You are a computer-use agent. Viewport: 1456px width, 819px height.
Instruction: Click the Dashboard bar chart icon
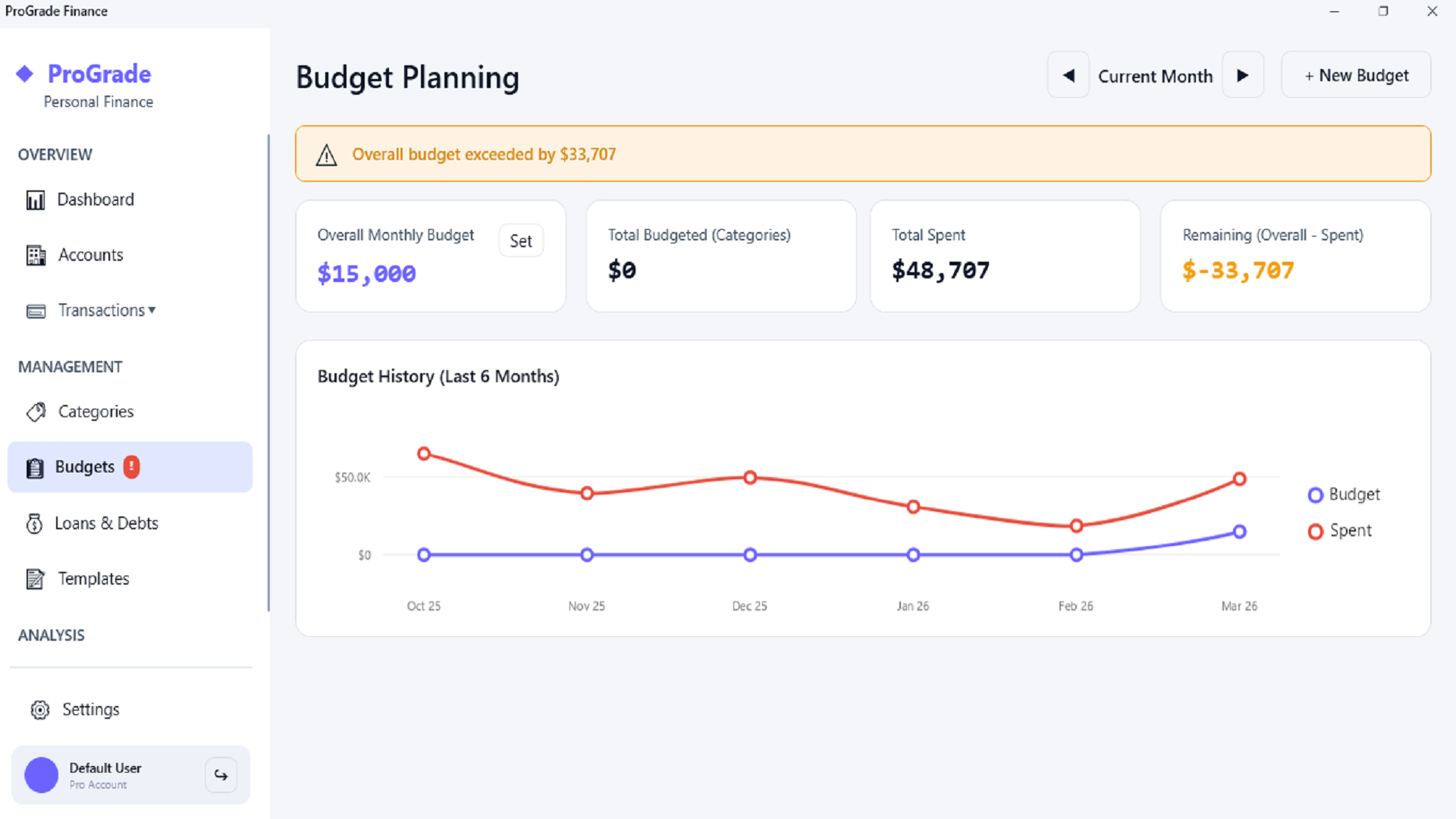[x=36, y=200]
